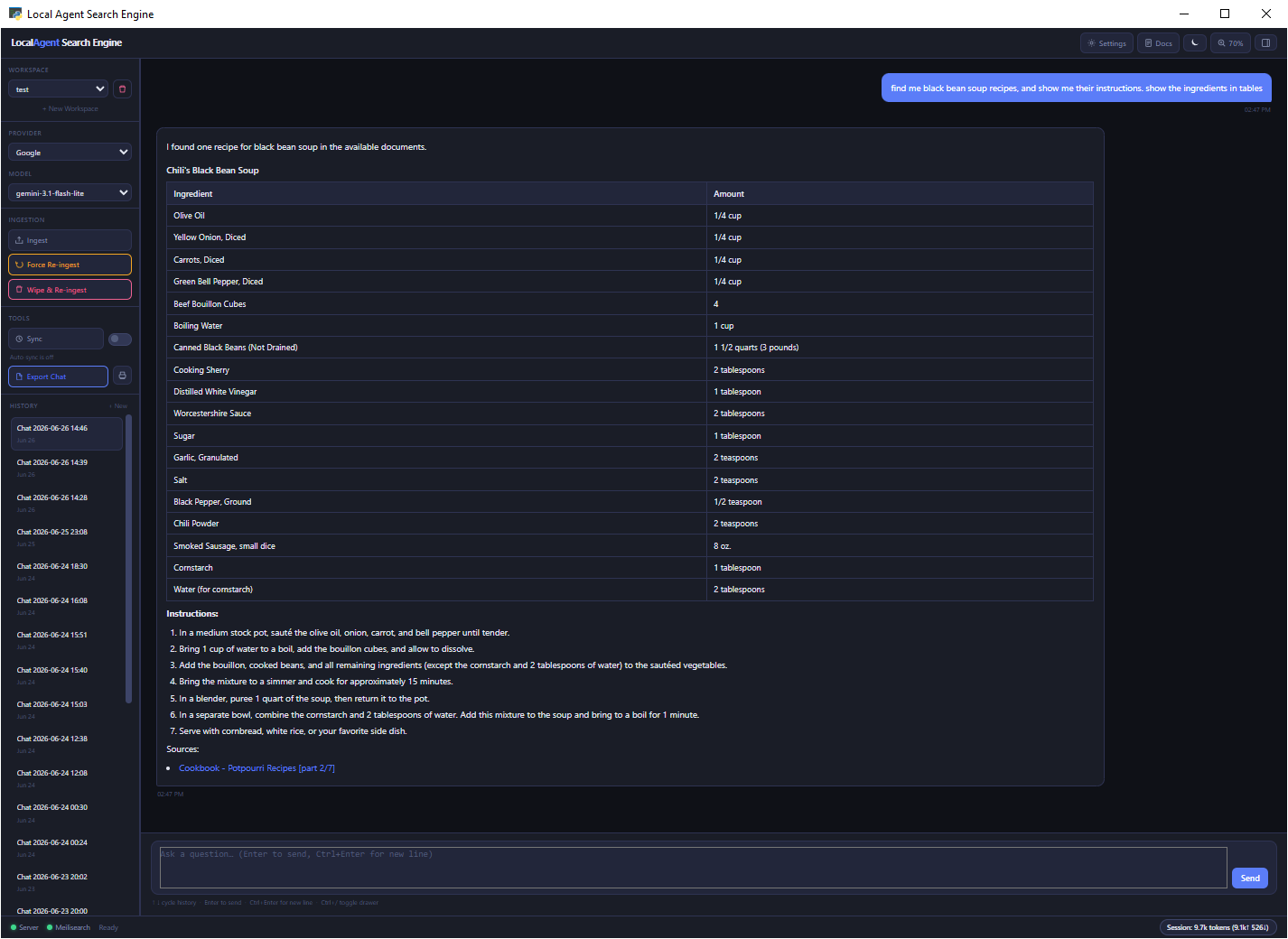Image resolution: width=1288 pixels, height=939 pixels.
Task: Open history chat 2026-06-25 23:08
Action: click(67, 537)
